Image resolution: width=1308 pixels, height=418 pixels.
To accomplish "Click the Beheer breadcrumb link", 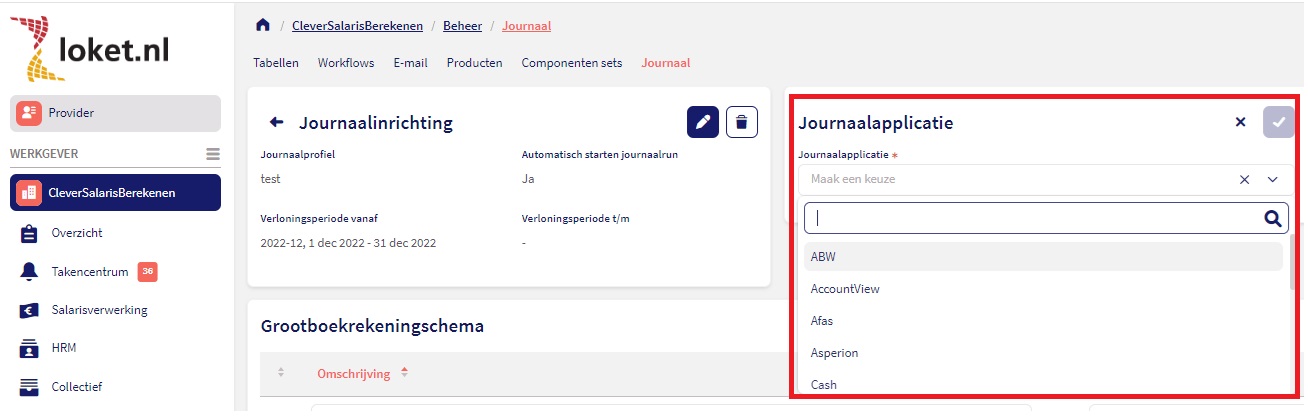I will pyautogui.click(x=462, y=26).
